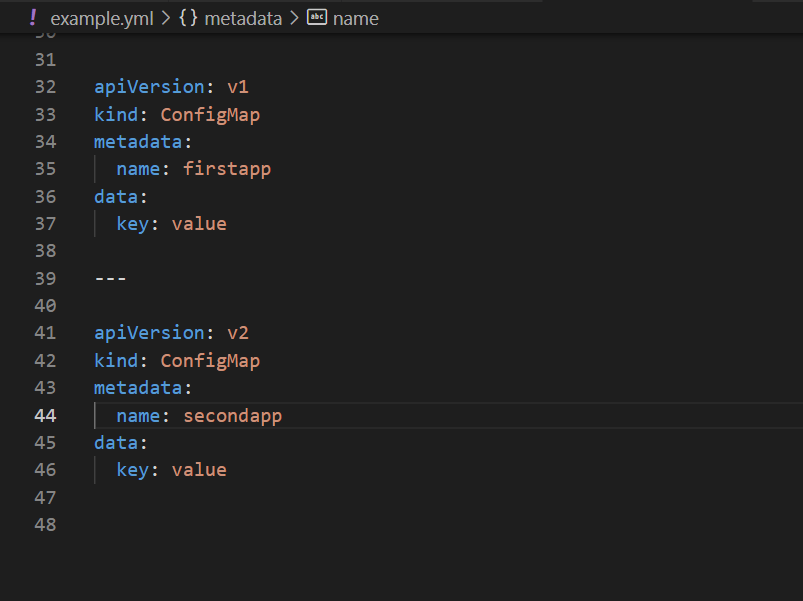Click line number 32
The width and height of the screenshot is (803, 601).
click(x=45, y=87)
